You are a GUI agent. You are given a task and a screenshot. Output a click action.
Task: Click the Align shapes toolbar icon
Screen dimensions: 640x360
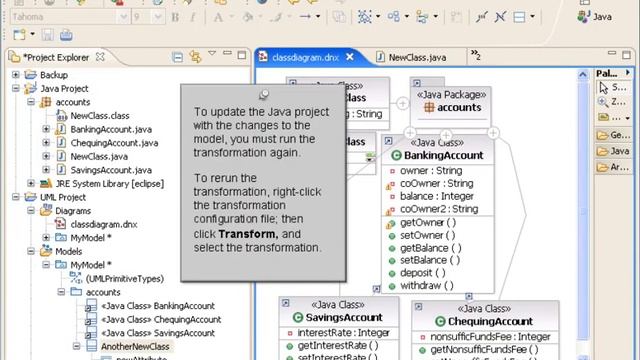coord(422,17)
